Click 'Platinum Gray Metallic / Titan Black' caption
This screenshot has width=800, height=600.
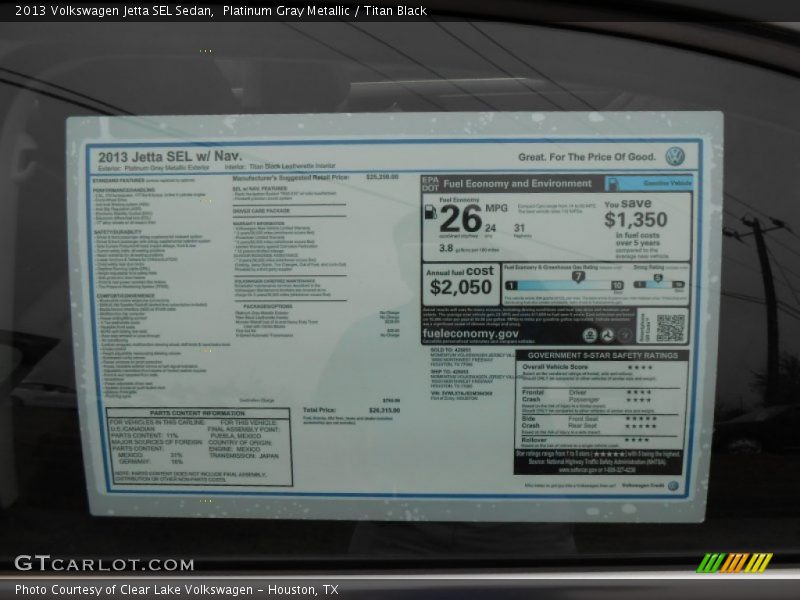tap(324, 11)
